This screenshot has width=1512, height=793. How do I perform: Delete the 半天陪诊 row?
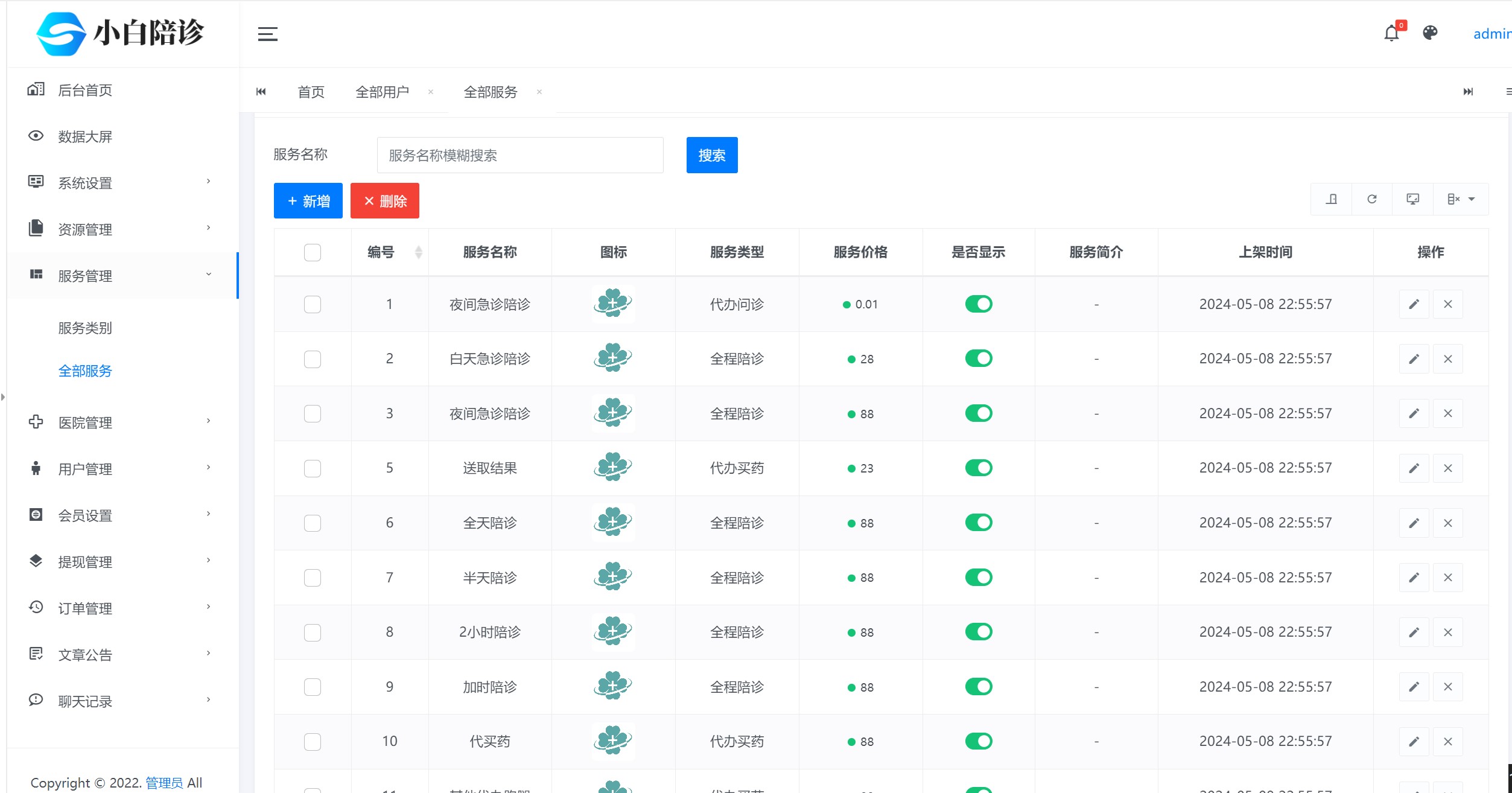[1448, 578]
